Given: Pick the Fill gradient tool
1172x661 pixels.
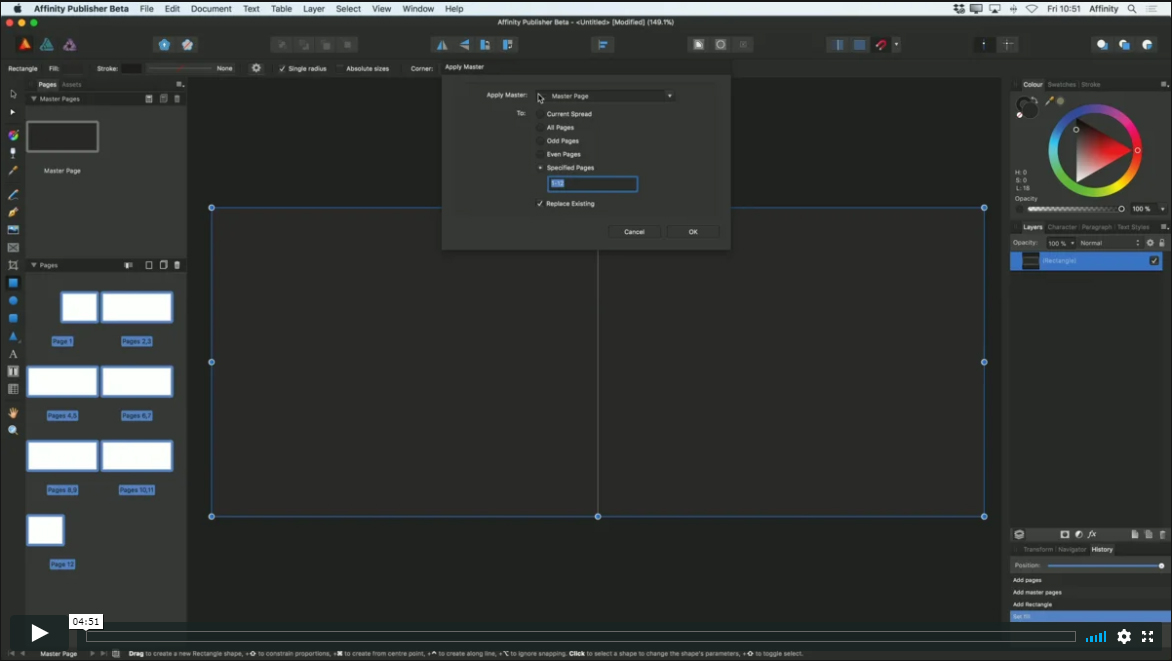Looking at the screenshot, I should [13, 135].
